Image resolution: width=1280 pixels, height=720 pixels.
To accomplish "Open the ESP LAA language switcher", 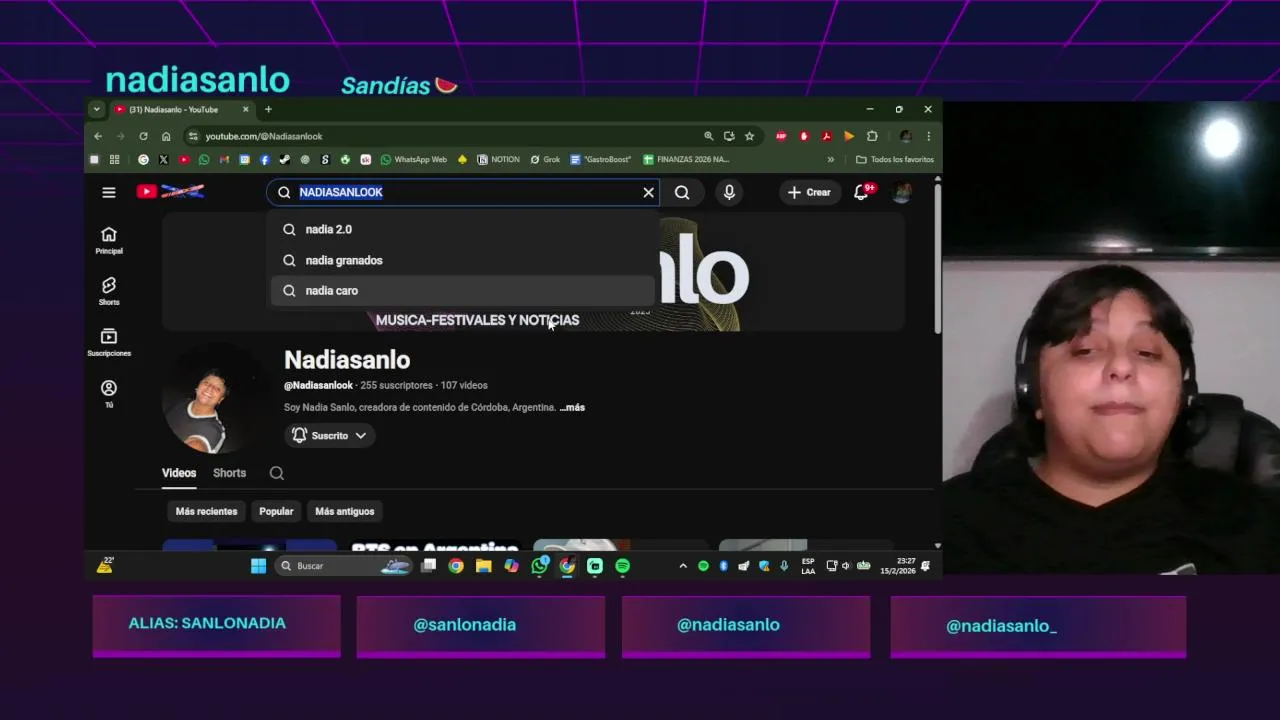I will point(808,566).
